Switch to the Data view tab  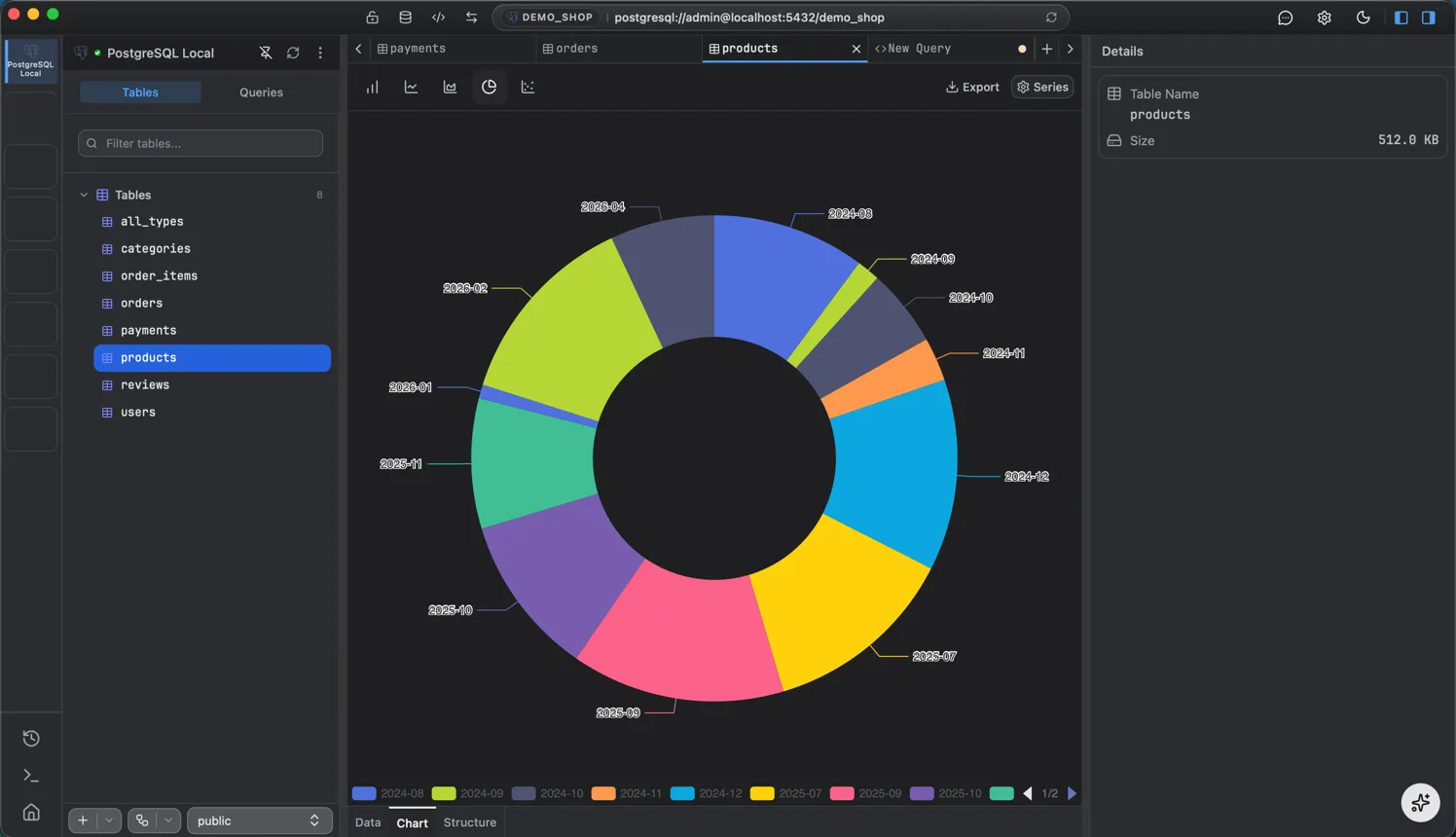click(x=368, y=822)
